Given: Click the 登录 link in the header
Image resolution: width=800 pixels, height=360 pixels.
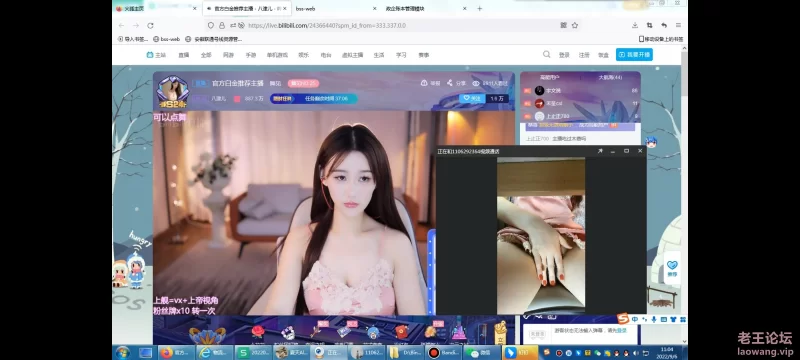Looking at the screenshot, I should [x=564, y=55].
